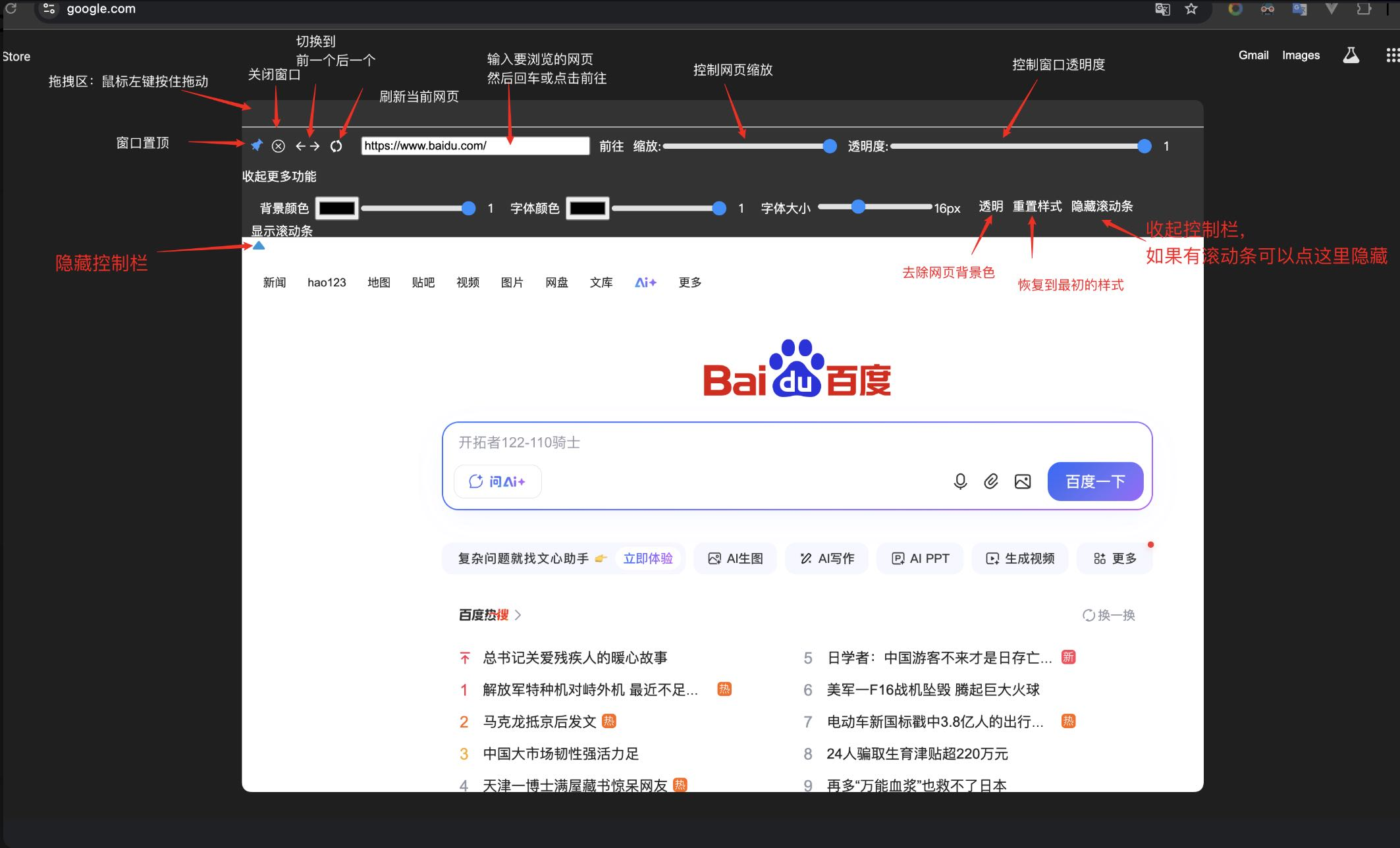1400x848 pixels.
Task: Collapse the control bar with the blue triangle
Action: [x=259, y=245]
